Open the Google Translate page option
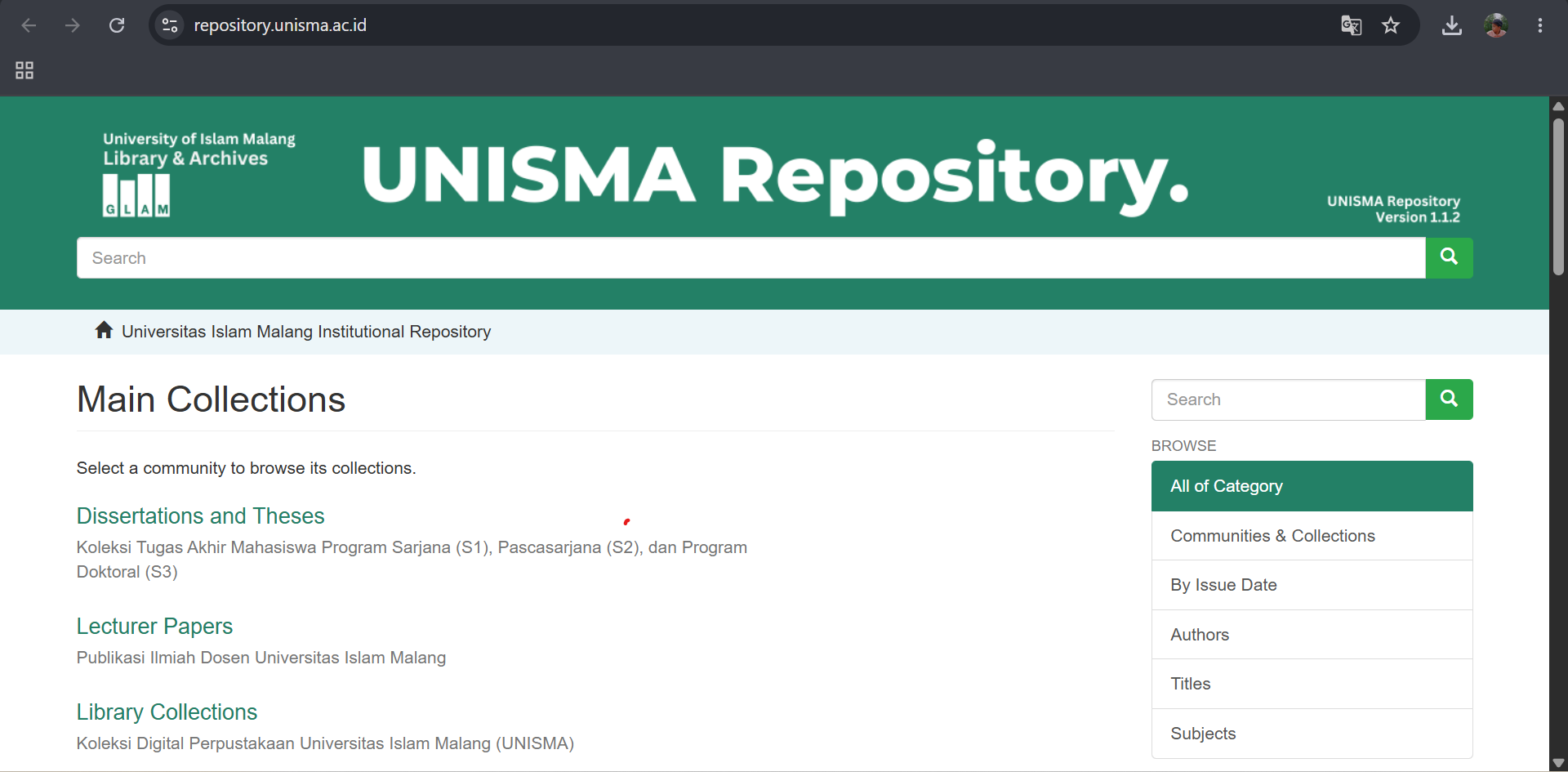The width and height of the screenshot is (1568, 772). [x=1352, y=25]
